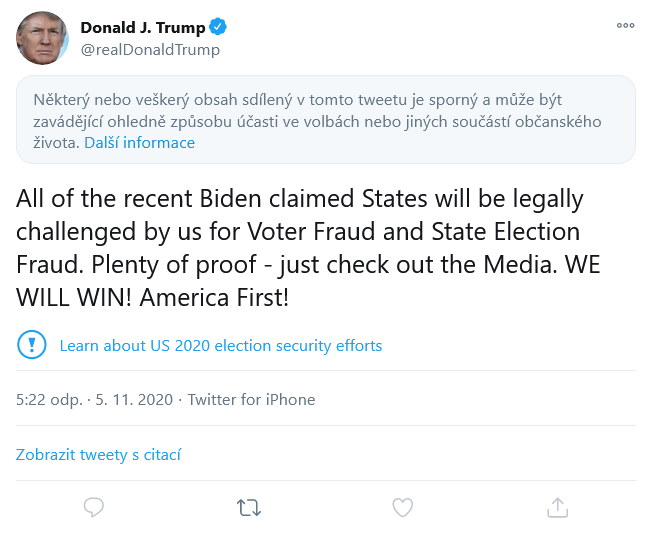Open the @realDonaldTrump handle link
652x533 pixels.
pos(150,49)
